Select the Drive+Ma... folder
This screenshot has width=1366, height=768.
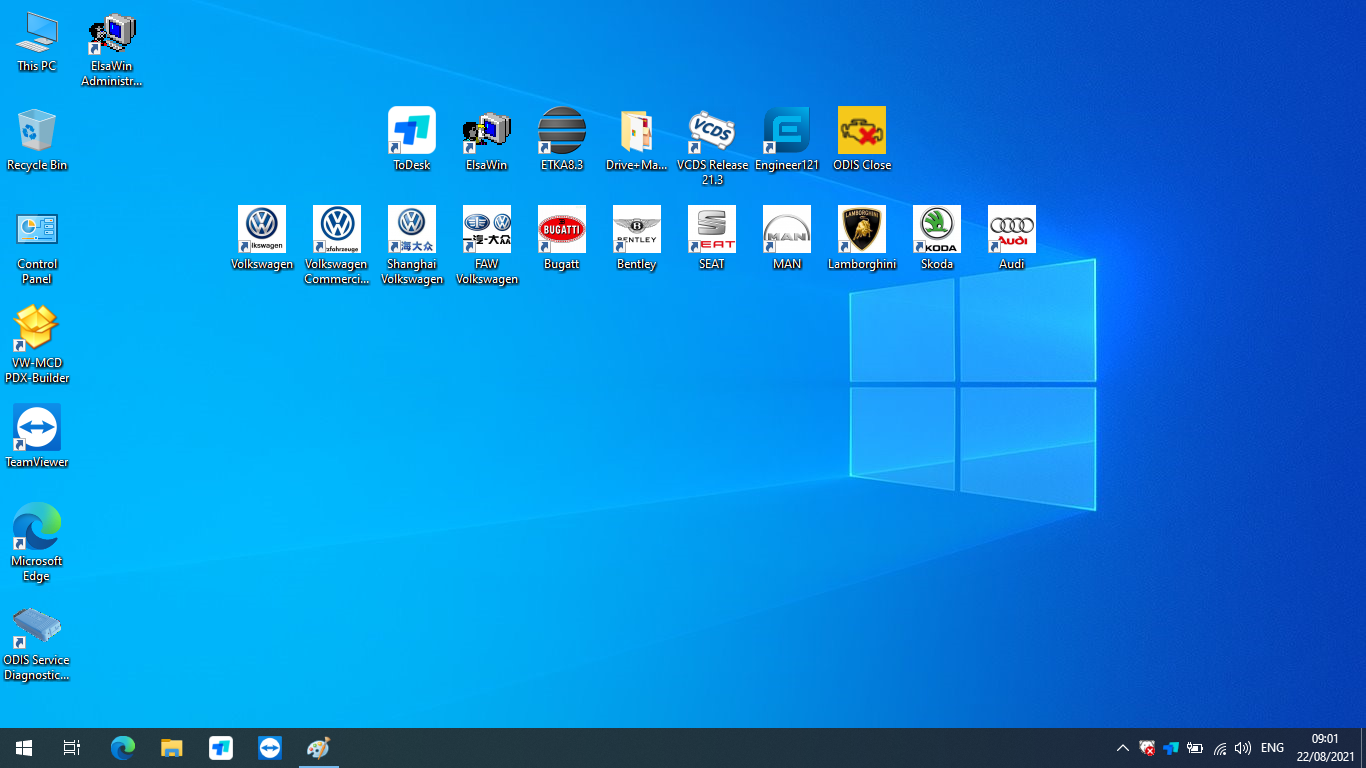coord(636,131)
